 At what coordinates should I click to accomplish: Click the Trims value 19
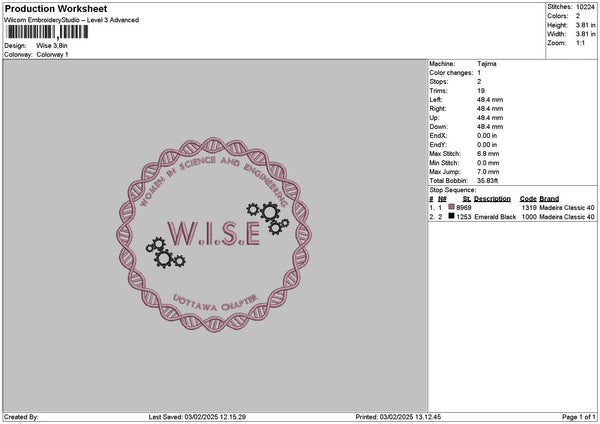(x=481, y=91)
